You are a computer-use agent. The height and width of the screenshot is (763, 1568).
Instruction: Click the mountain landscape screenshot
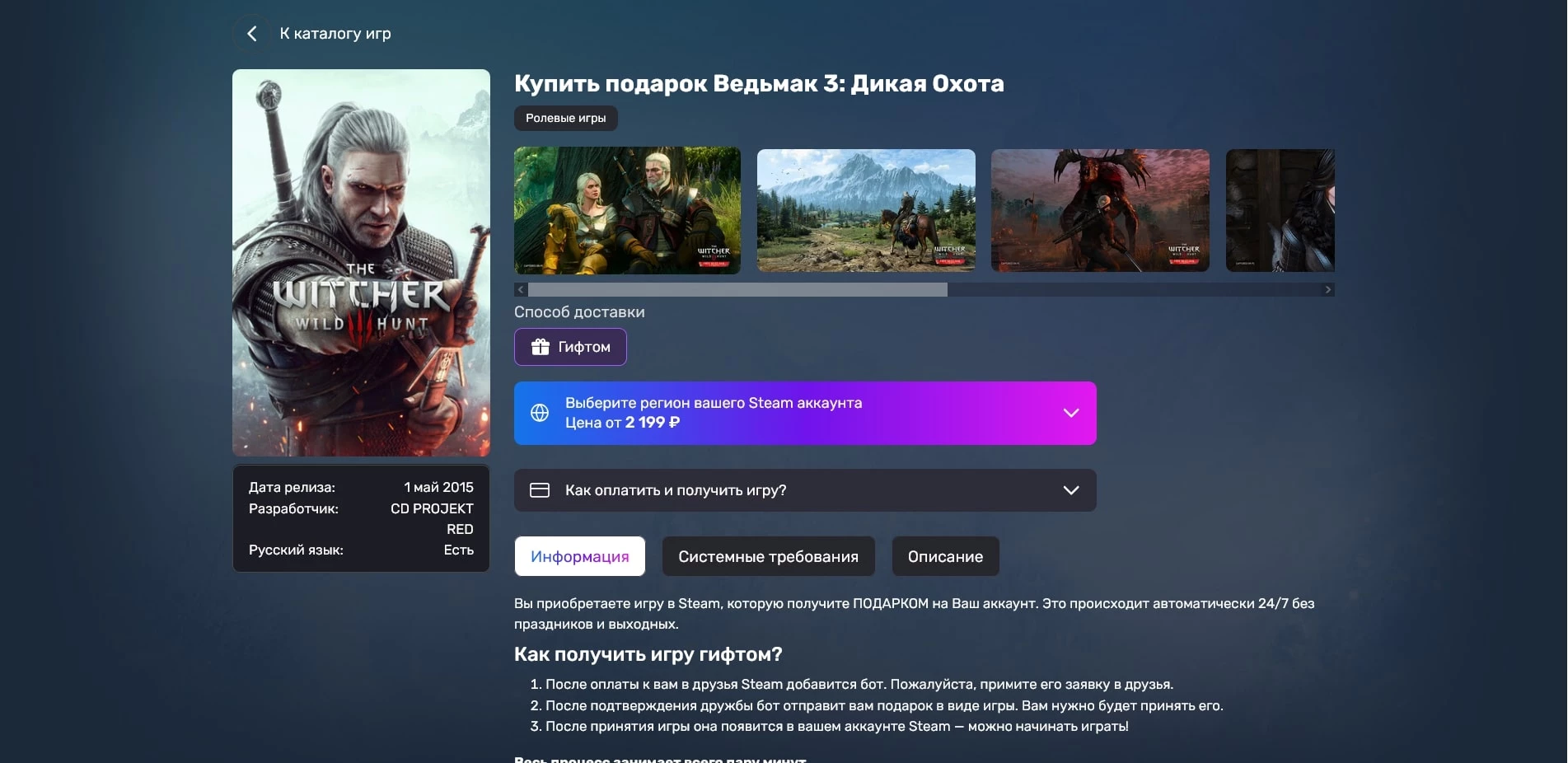click(x=864, y=210)
